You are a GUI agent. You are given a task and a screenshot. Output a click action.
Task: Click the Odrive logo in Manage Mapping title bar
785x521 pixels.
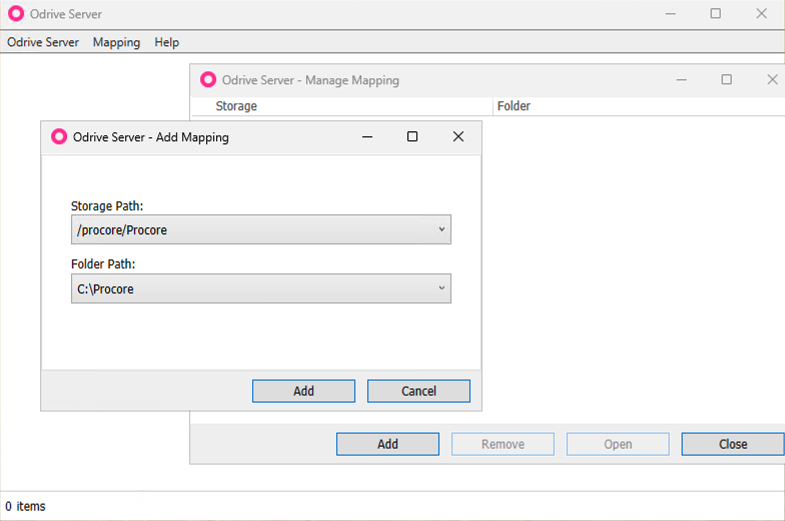(208, 80)
